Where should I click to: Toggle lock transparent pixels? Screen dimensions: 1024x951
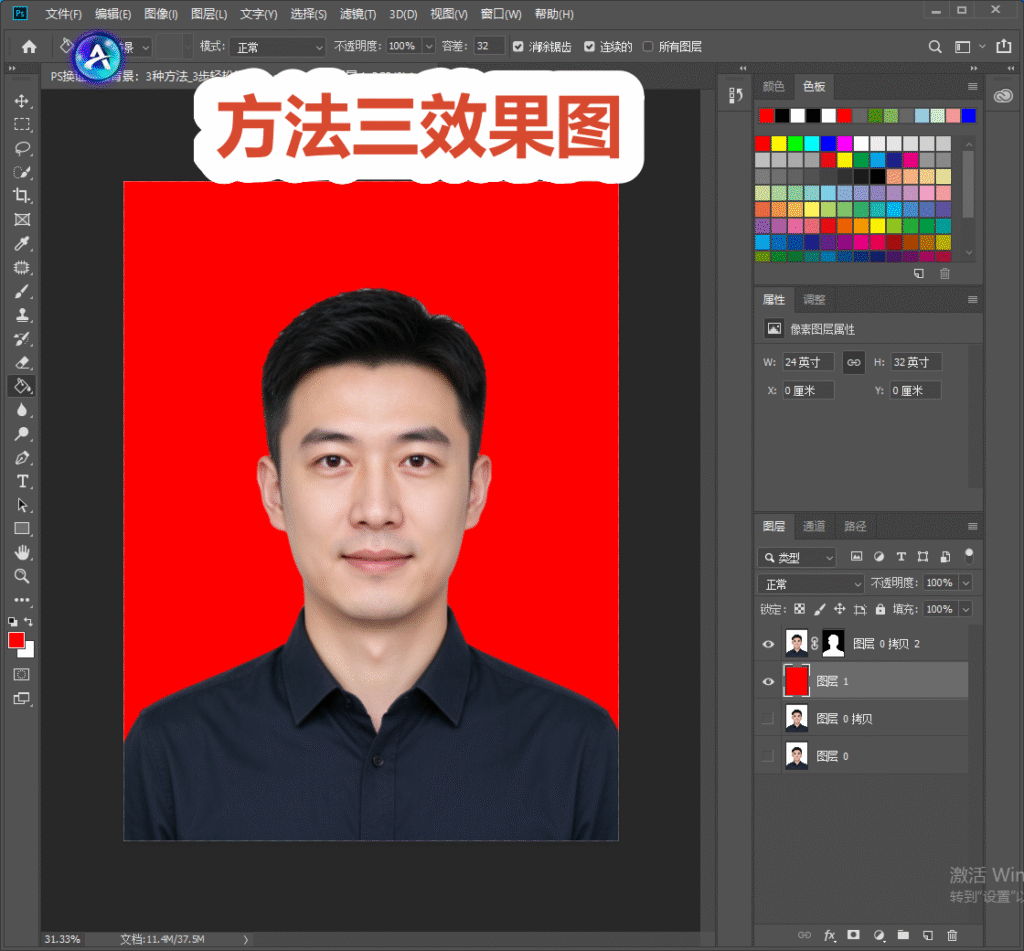799,609
